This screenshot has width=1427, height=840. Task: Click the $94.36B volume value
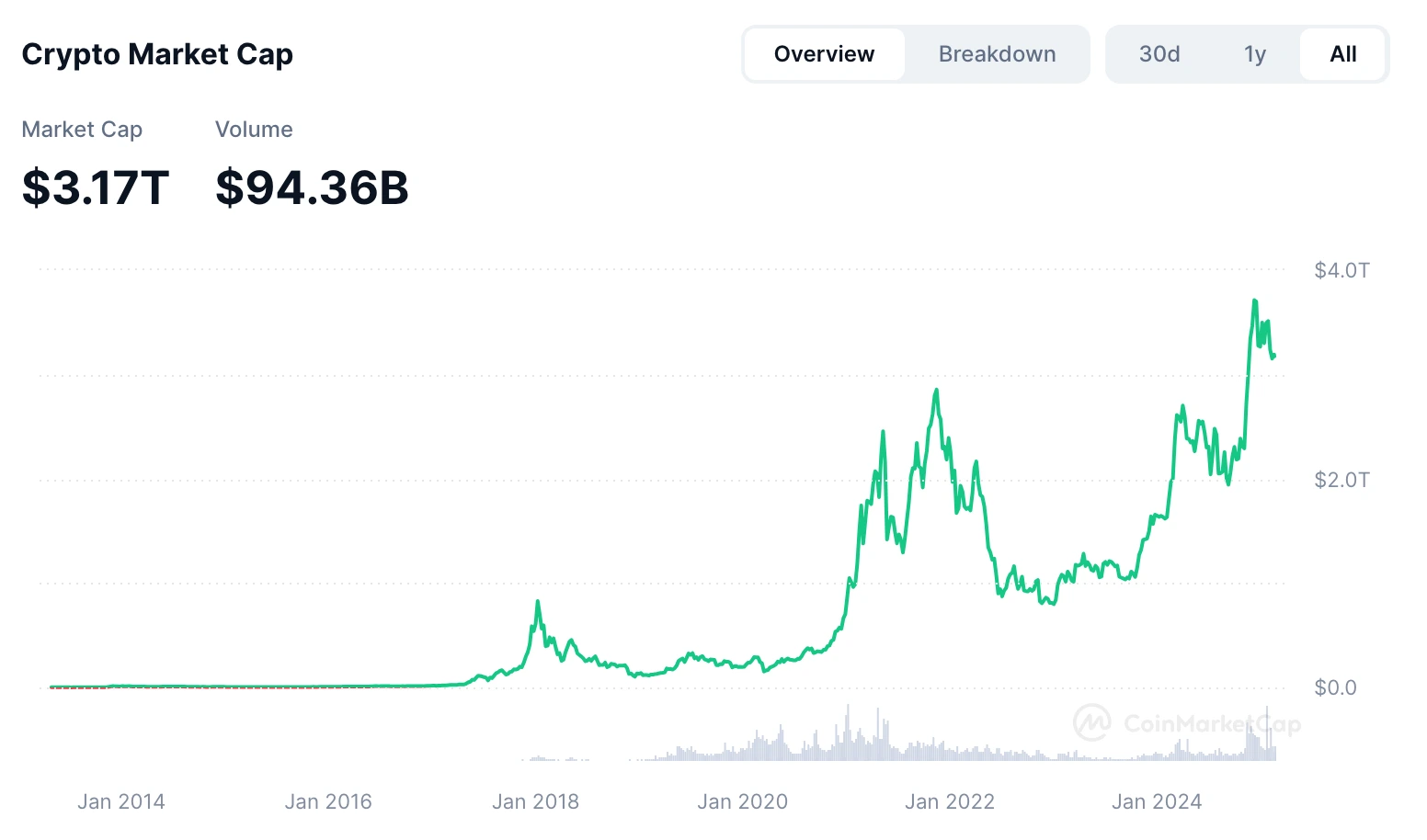pyautogui.click(x=312, y=187)
